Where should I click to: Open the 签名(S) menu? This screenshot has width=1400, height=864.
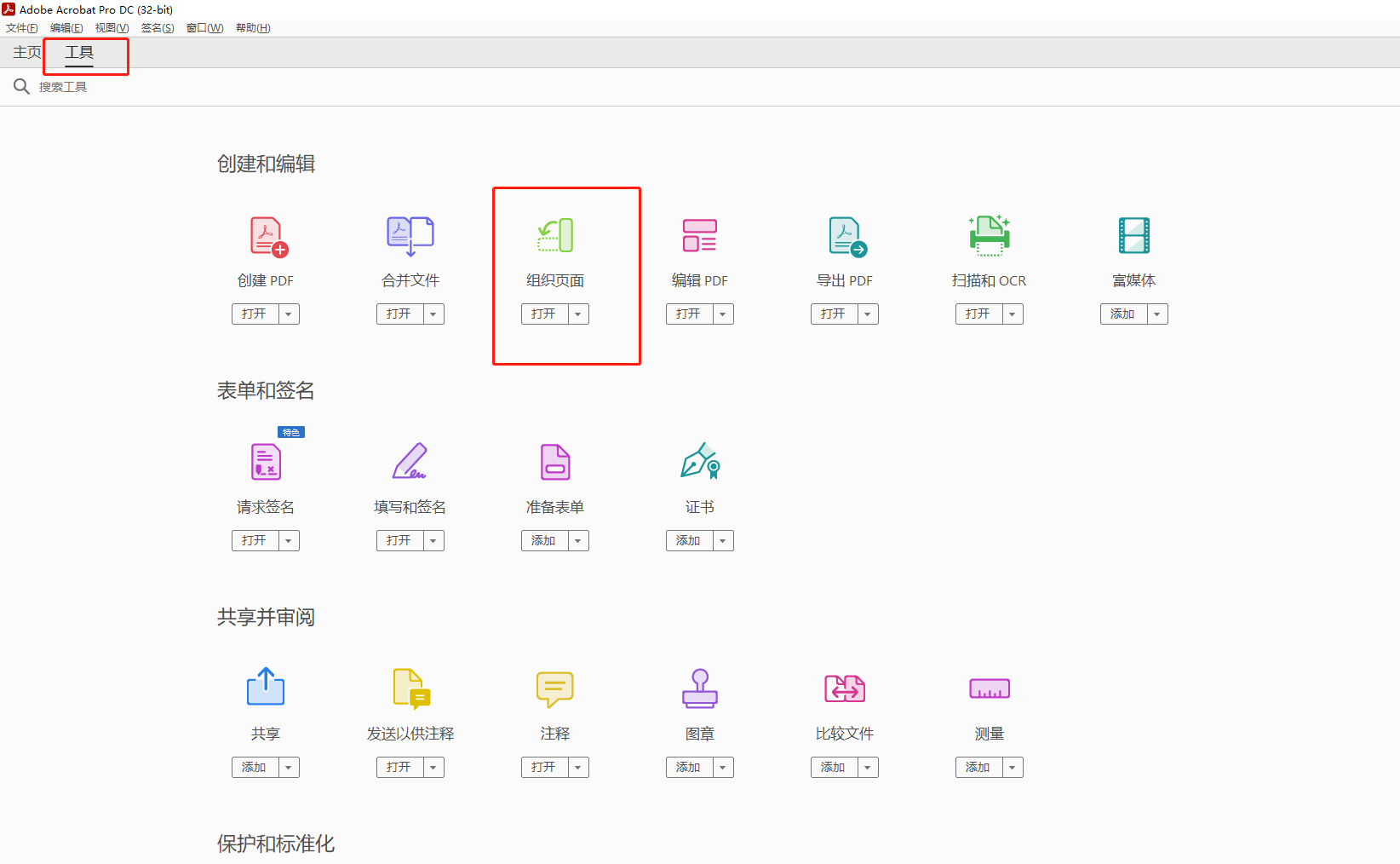[x=158, y=28]
